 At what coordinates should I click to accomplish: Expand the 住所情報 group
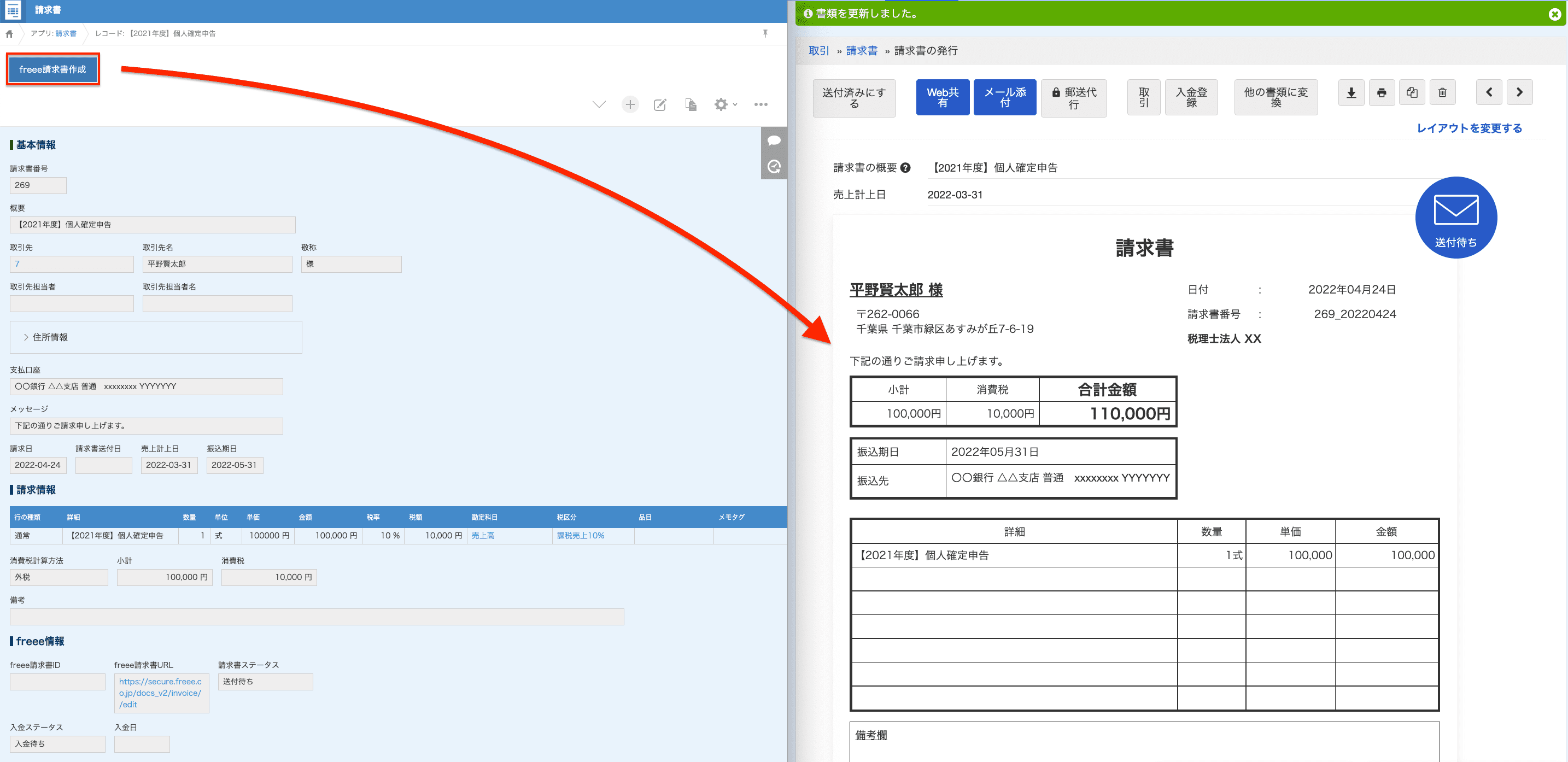(156, 337)
